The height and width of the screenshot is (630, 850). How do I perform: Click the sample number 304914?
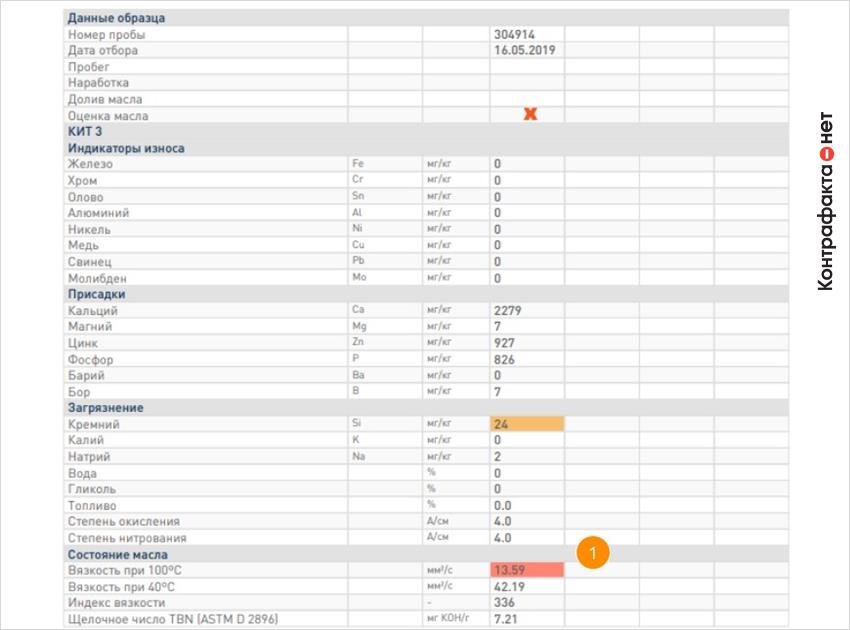click(x=514, y=35)
